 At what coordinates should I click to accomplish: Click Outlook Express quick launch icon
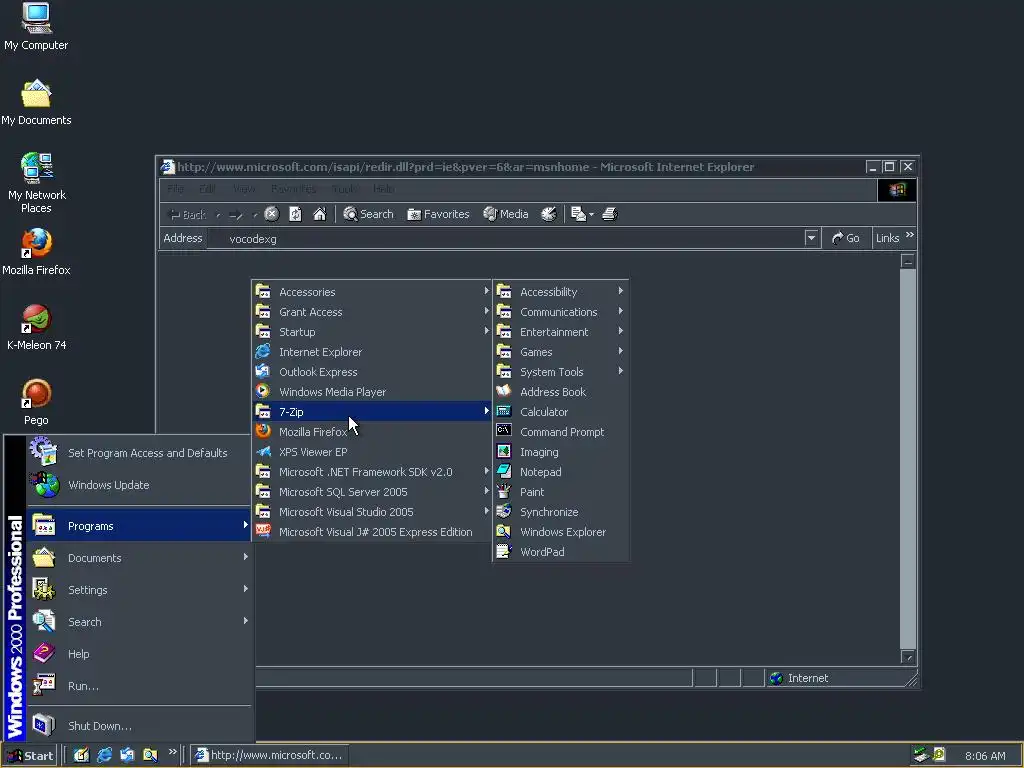(127, 755)
